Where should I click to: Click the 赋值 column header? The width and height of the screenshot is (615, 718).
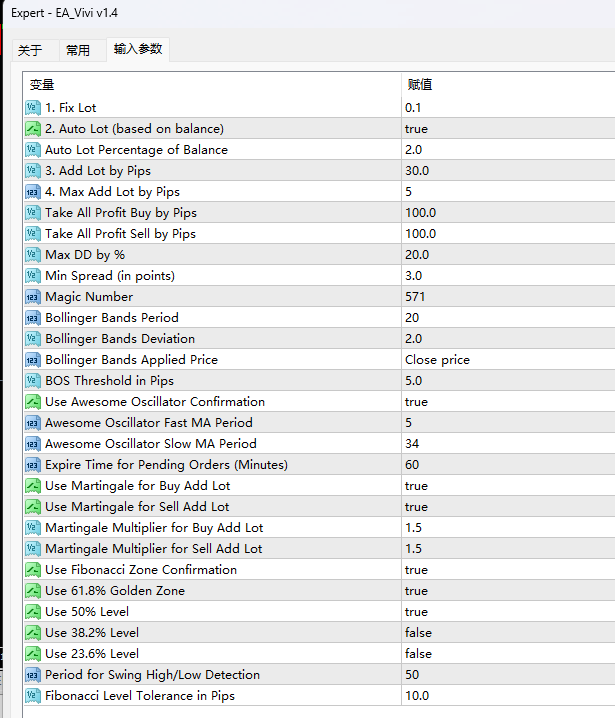pyautogui.click(x=420, y=85)
